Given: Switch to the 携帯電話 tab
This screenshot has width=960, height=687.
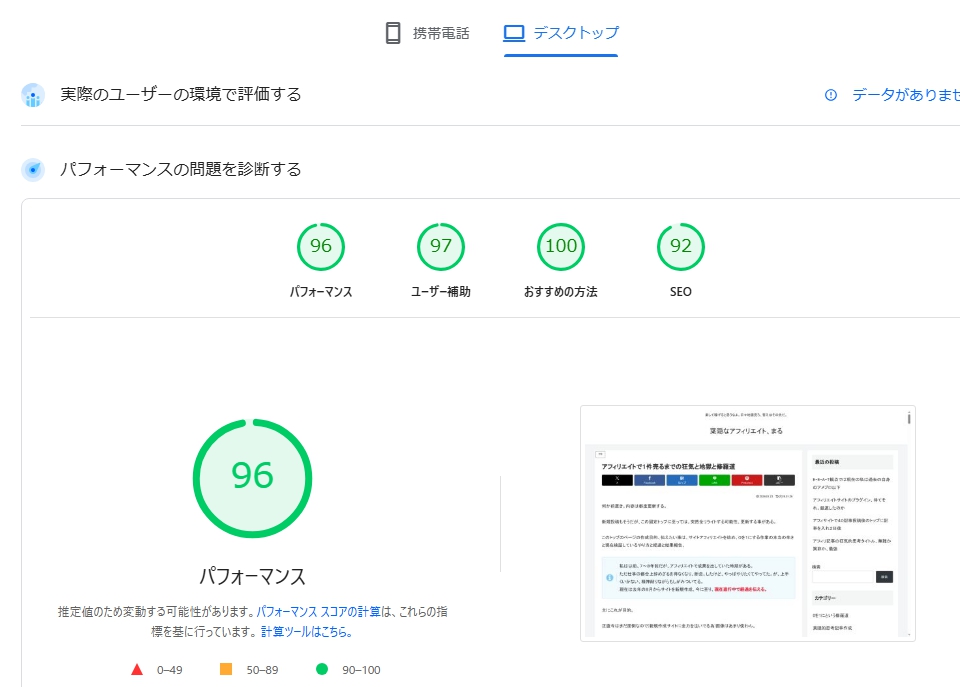Looking at the screenshot, I should 427,33.
